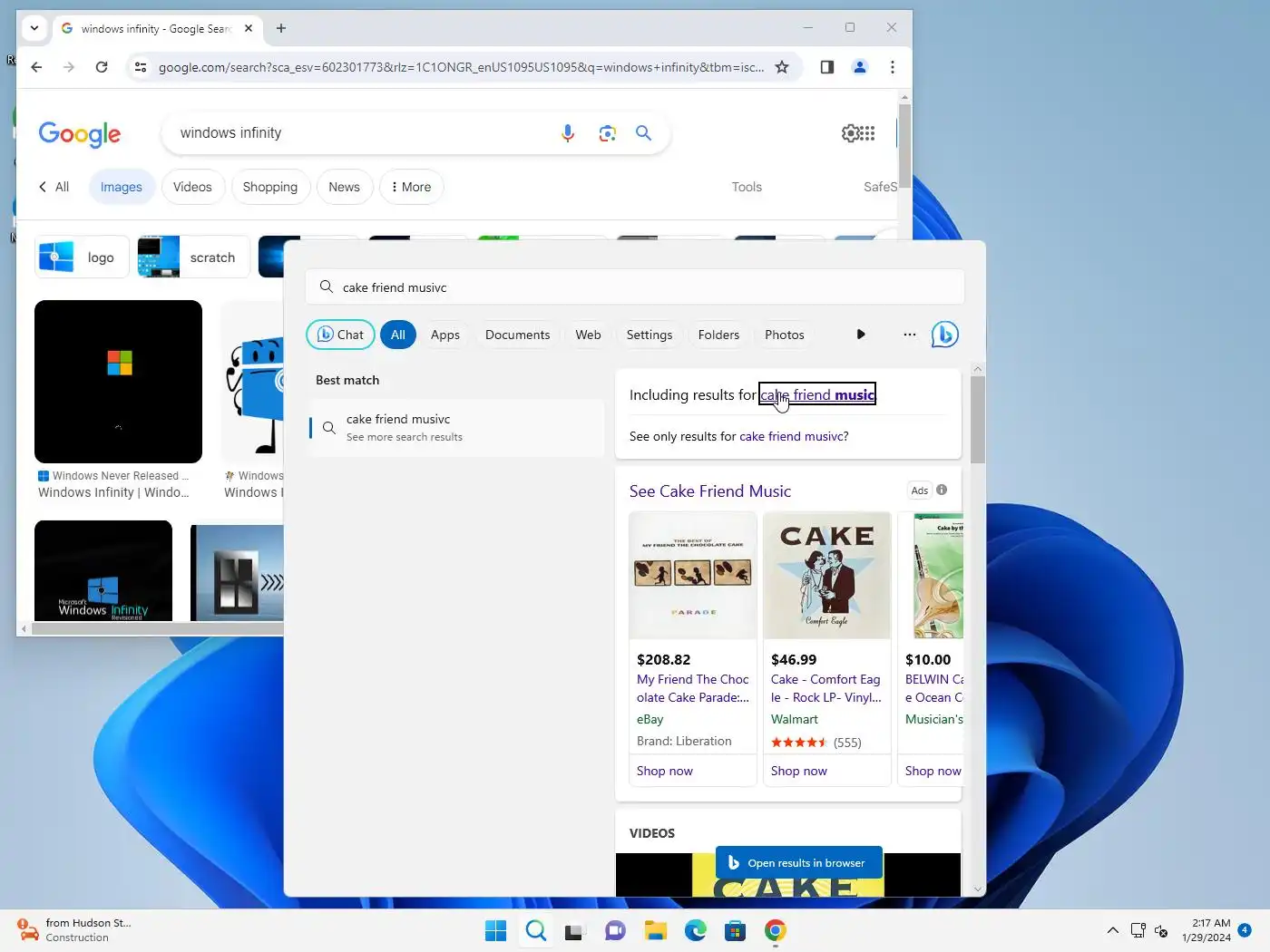The height and width of the screenshot is (952, 1270).
Task: Open Microsoft Store from taskbar
Action: [736, 930]
